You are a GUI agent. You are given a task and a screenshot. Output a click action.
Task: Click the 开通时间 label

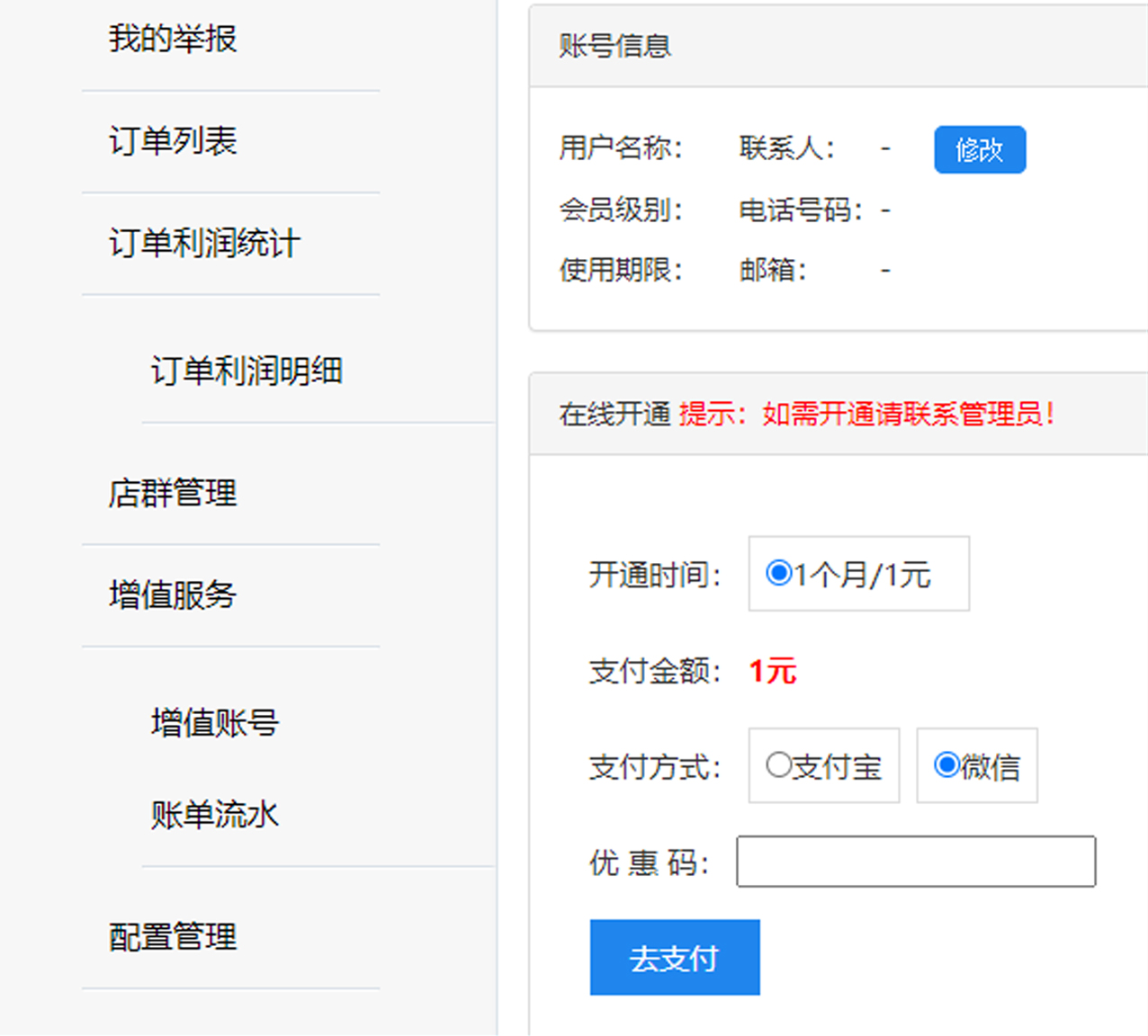point(655,574)
